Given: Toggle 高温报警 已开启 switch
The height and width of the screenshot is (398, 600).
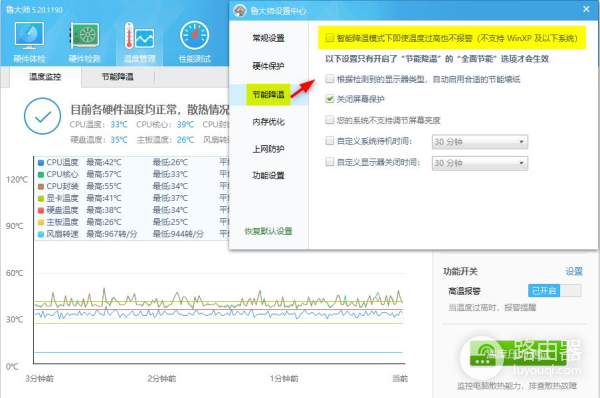Looking at the screenshot, I should (x=554, y=290).
